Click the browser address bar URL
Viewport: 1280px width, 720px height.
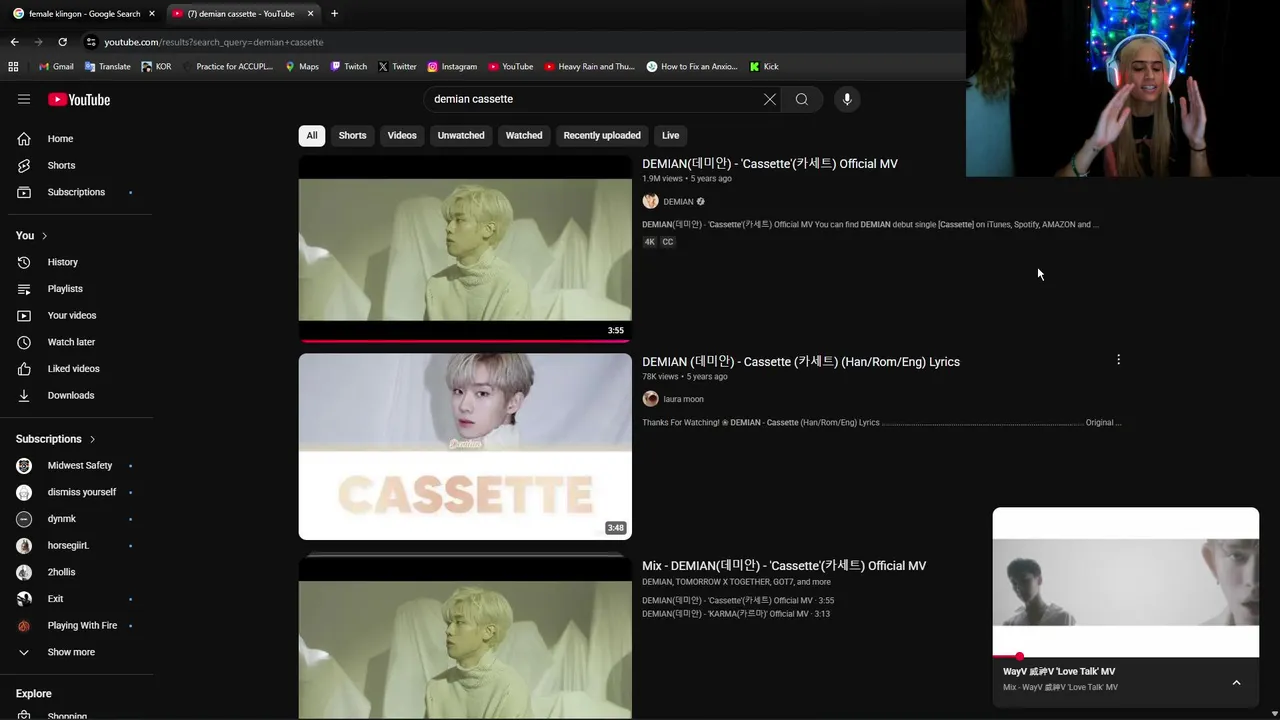(214, 42)
